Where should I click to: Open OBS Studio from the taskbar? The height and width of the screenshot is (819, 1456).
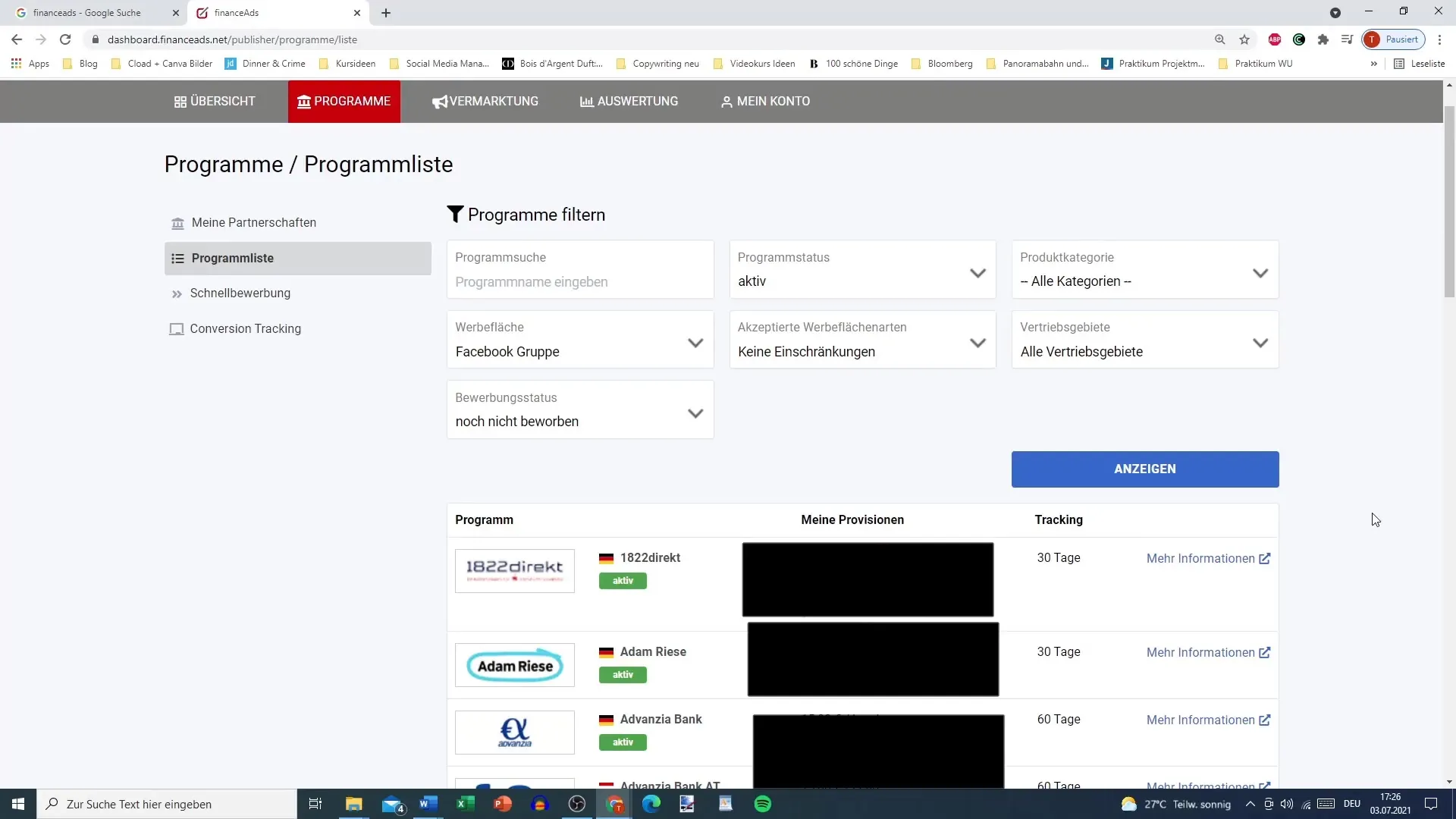(x=577, y=804)
